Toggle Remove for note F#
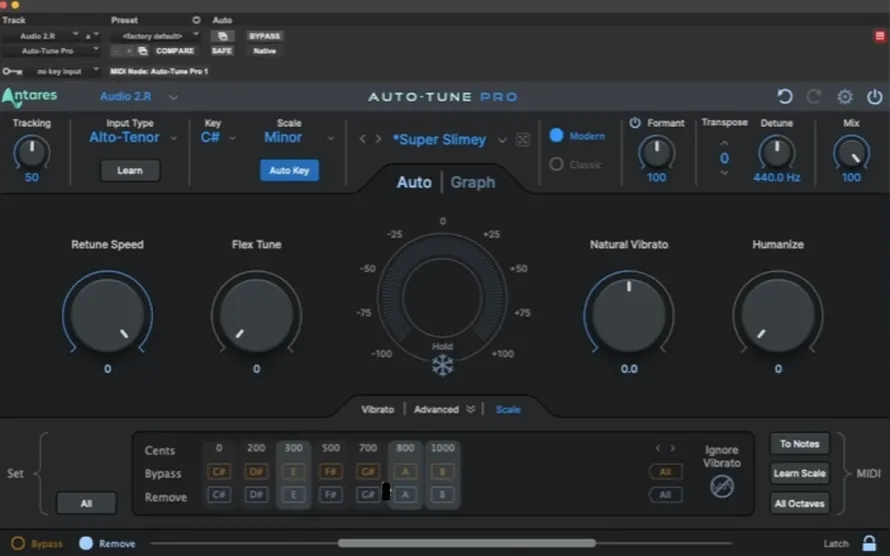 pyautogui.click(x=331, y=495)
